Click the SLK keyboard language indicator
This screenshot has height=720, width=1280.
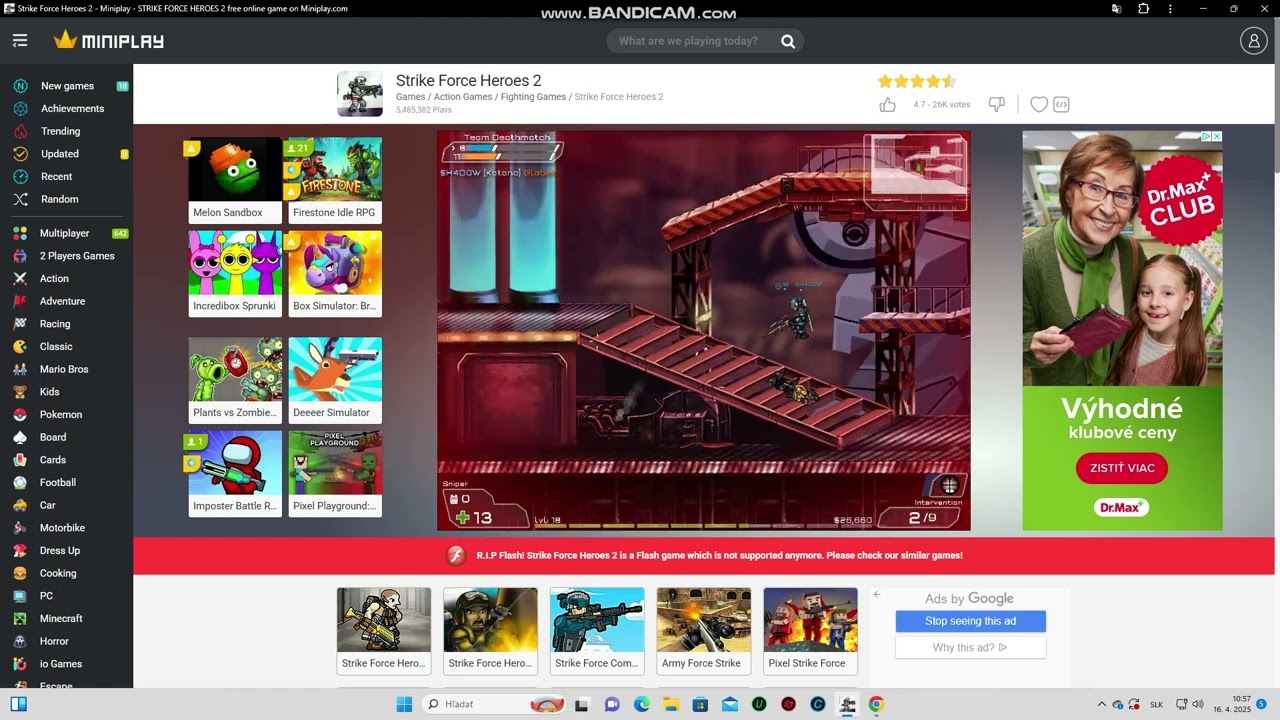click(1156, 704)
